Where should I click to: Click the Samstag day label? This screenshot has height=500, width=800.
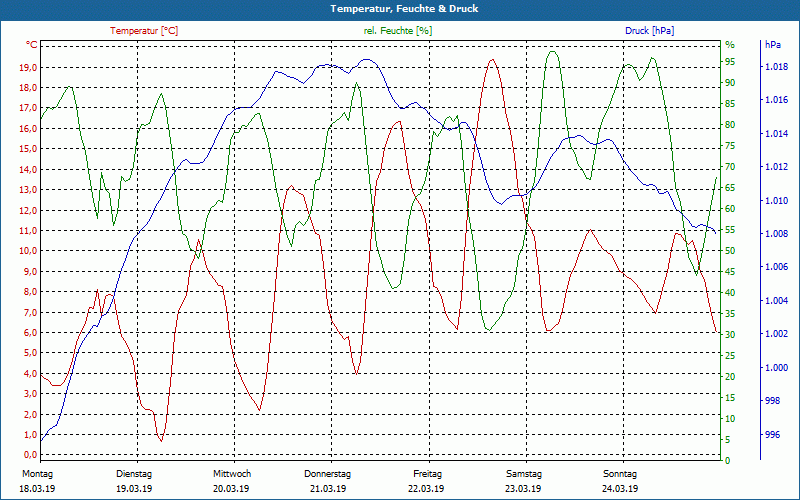[x=523, y=474]
